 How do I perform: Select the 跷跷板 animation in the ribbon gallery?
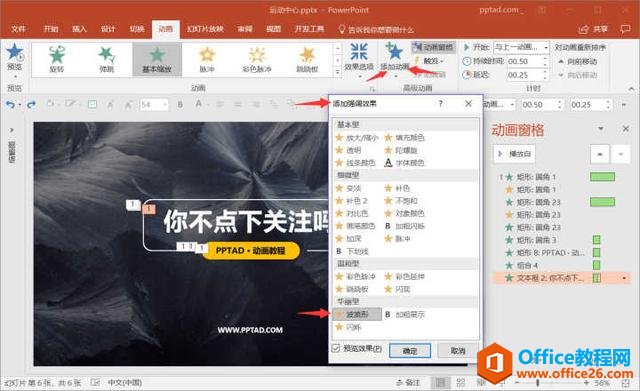tap(307, 60)
